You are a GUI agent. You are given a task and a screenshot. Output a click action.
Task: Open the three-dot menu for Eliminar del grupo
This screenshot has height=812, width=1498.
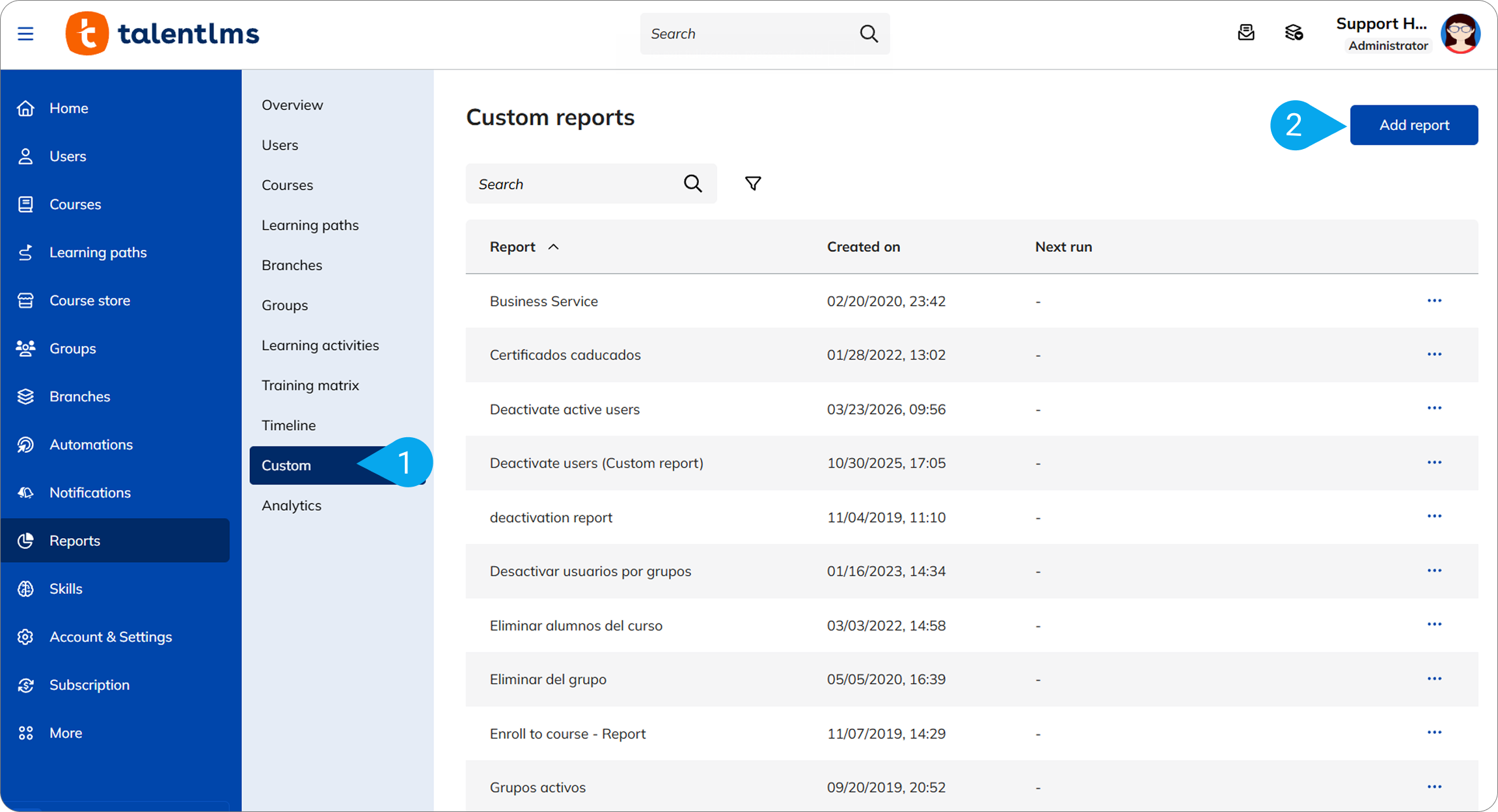click(1434, 679)
